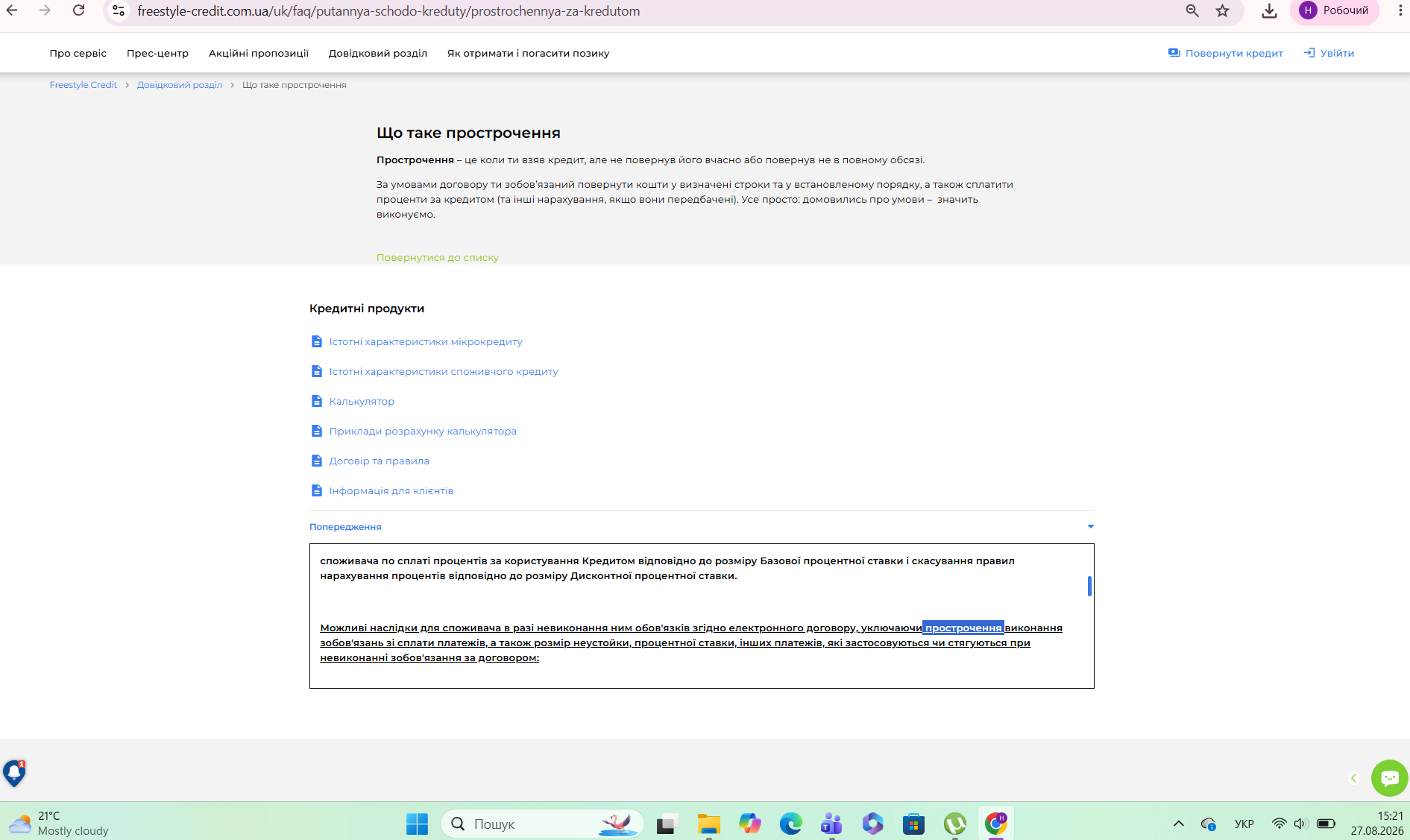Click document icon beside Інформація для клієнтів
The image size is (1410, 840).
point(317,490)
